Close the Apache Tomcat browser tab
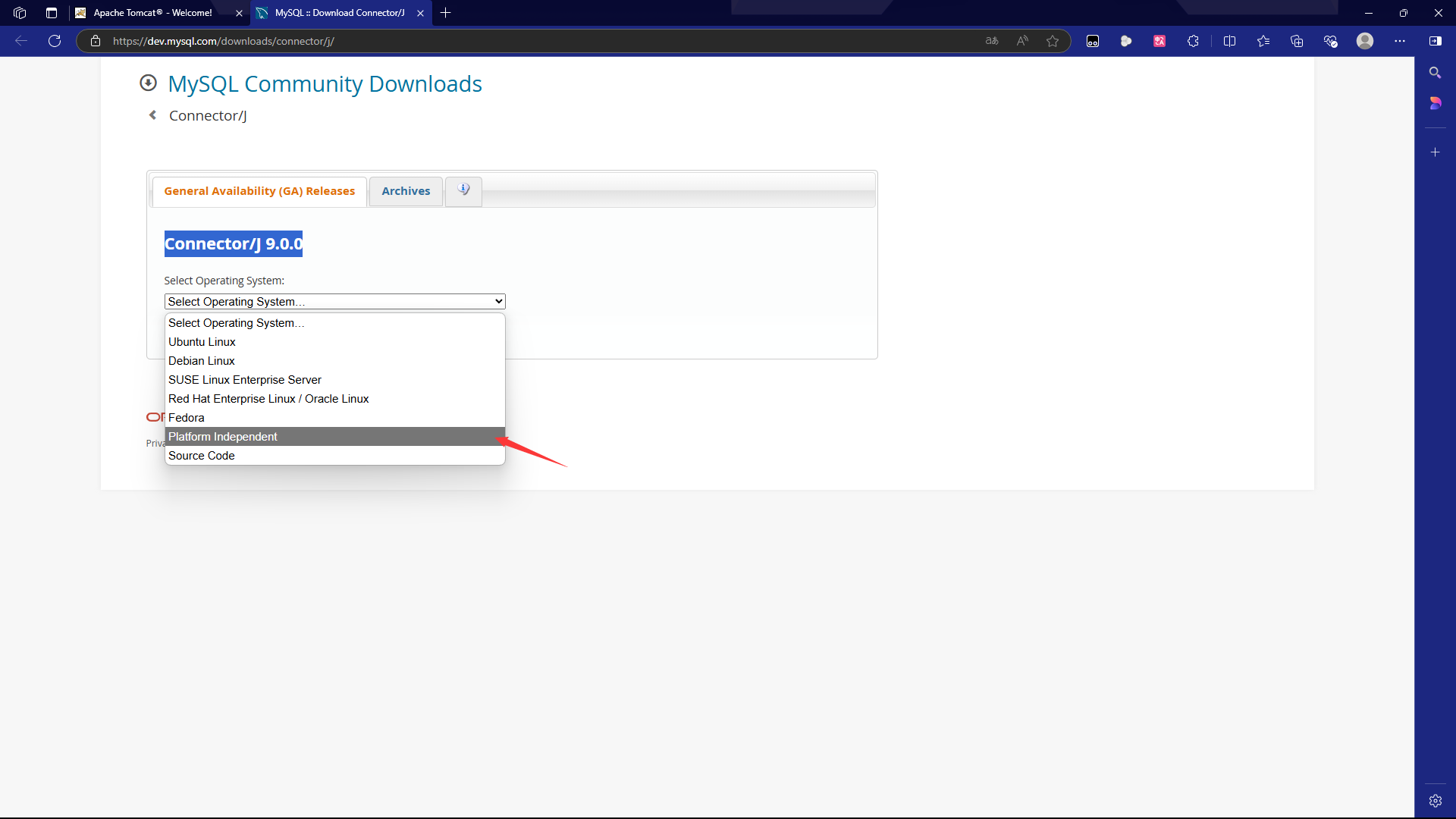Viewport: 1456px width, 819px height. [x=239, y=13]
